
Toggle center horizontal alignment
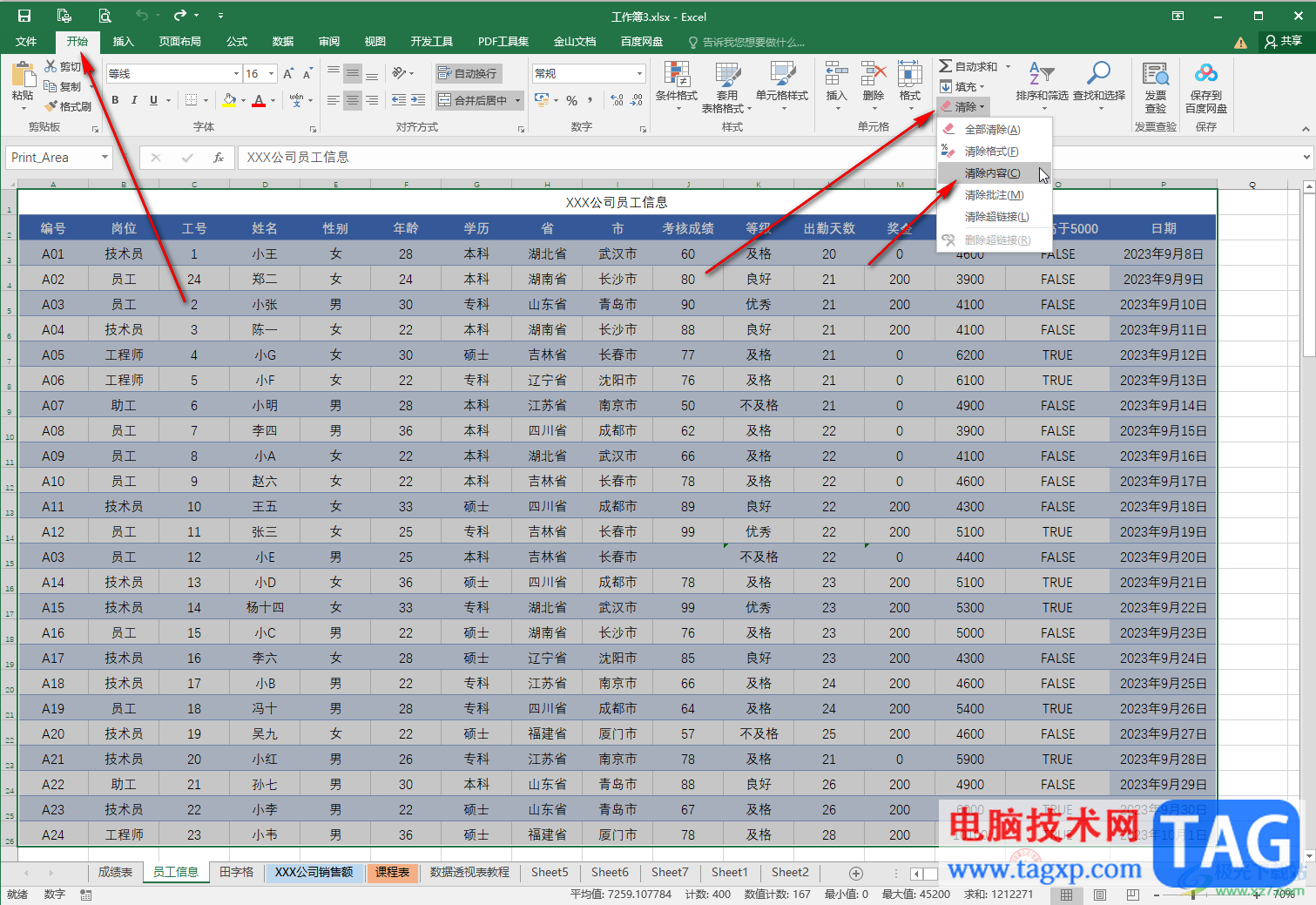[353, 100]
